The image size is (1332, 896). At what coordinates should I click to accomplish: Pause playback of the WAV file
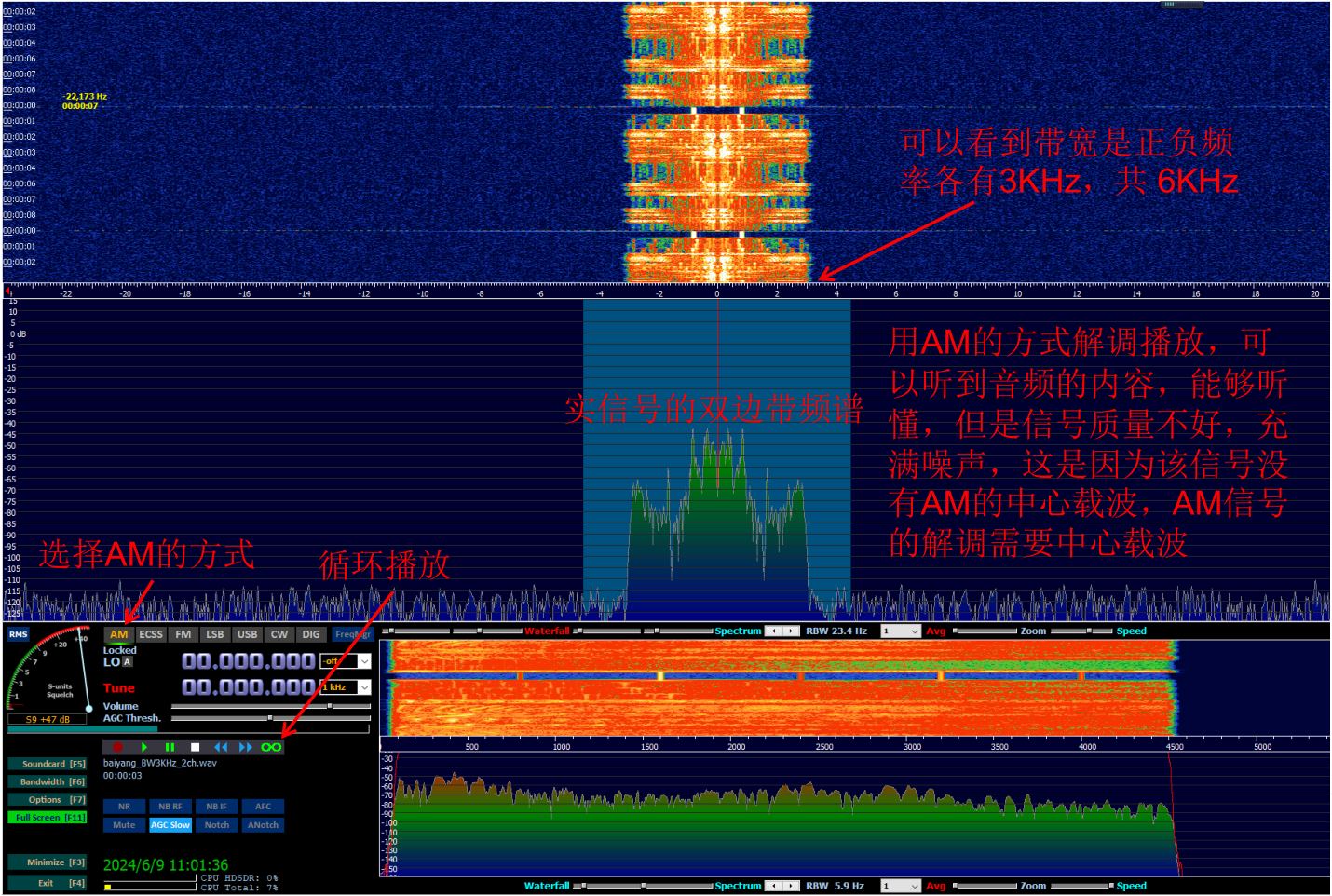click(x=170, y=747)
